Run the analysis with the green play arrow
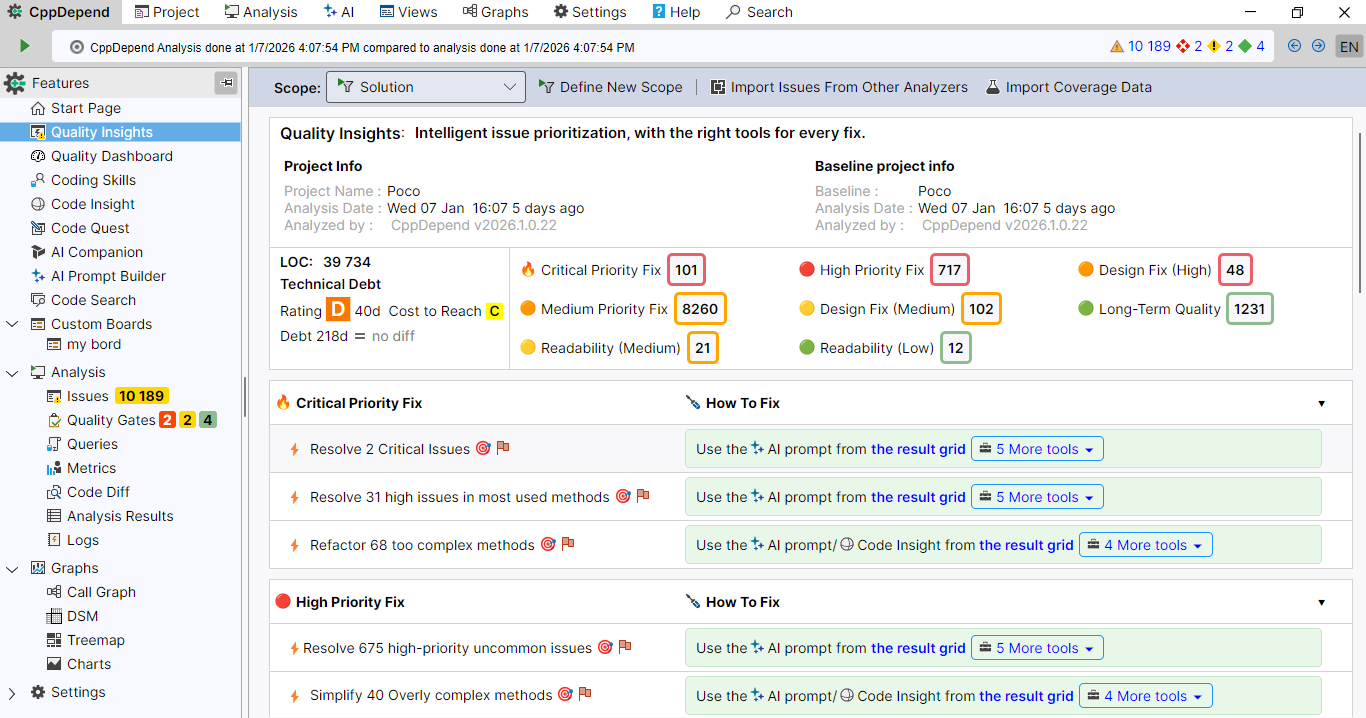This screenshot has height=718, width=1366. (24, 45)
